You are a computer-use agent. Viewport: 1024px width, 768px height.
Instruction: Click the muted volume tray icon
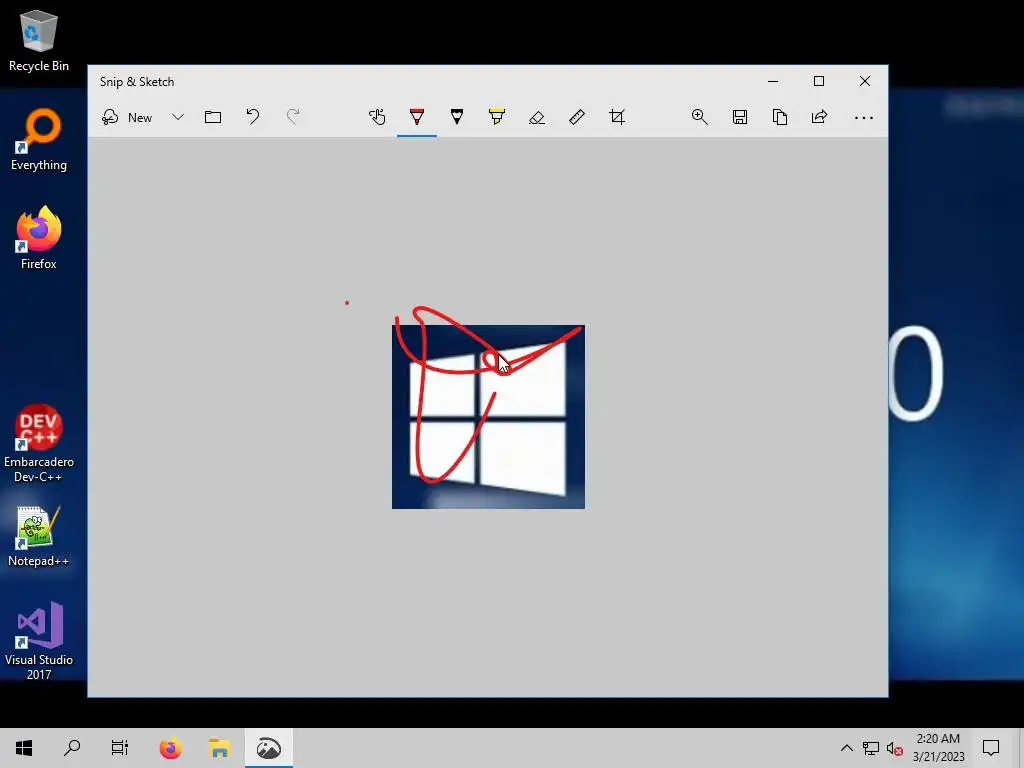(x=895, y=748)
